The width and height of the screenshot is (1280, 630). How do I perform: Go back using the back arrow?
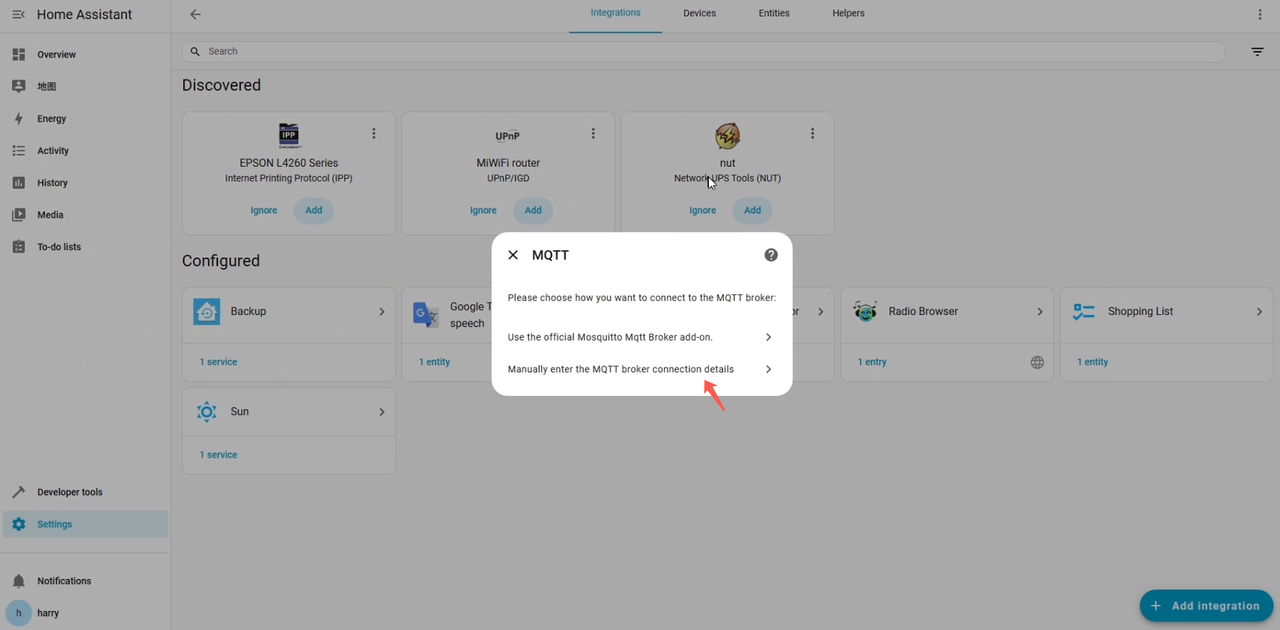[196, 15]
